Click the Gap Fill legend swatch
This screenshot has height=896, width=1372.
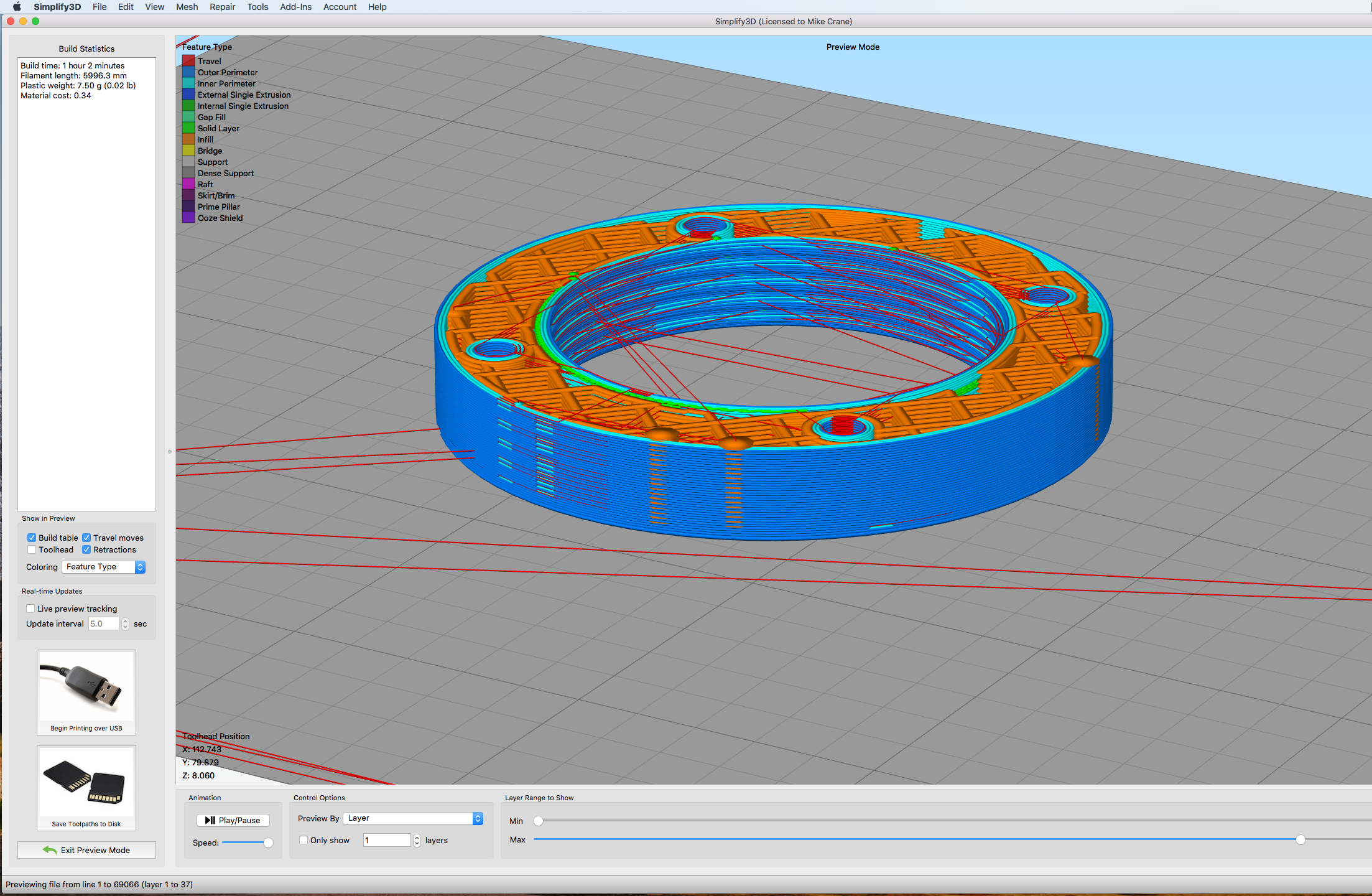click(x=188, y=117)
